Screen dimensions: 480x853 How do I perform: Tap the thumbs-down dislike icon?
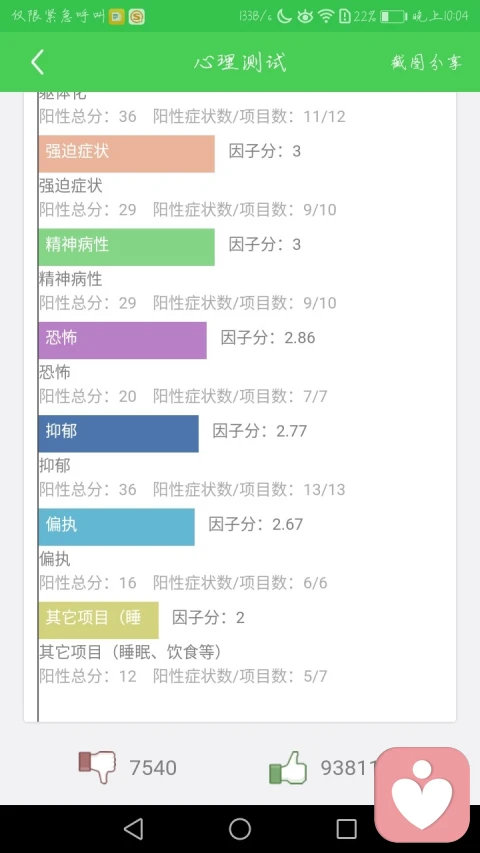[x=97, y=767]
